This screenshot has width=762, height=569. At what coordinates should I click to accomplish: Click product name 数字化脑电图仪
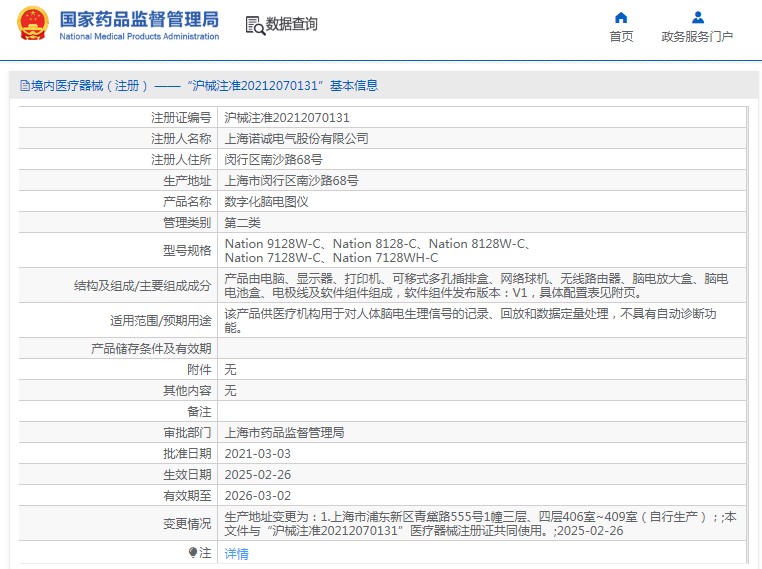[x=266, y=202]
